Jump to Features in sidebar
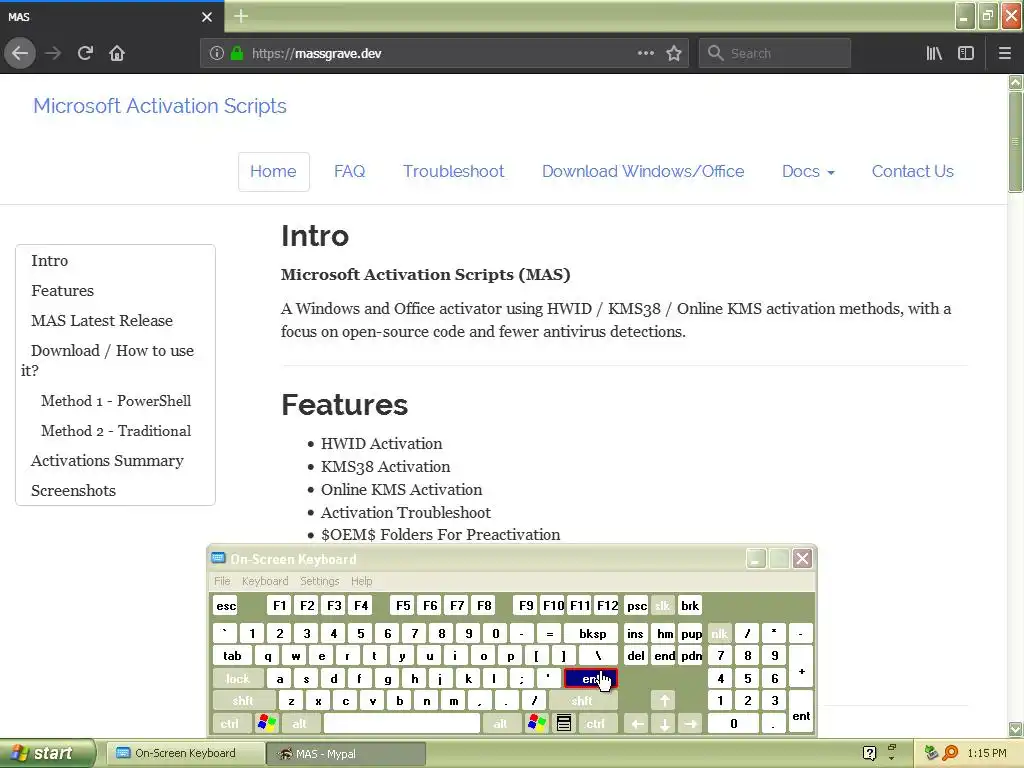The width and height of the screenshot is (1024, 768). 63,291
